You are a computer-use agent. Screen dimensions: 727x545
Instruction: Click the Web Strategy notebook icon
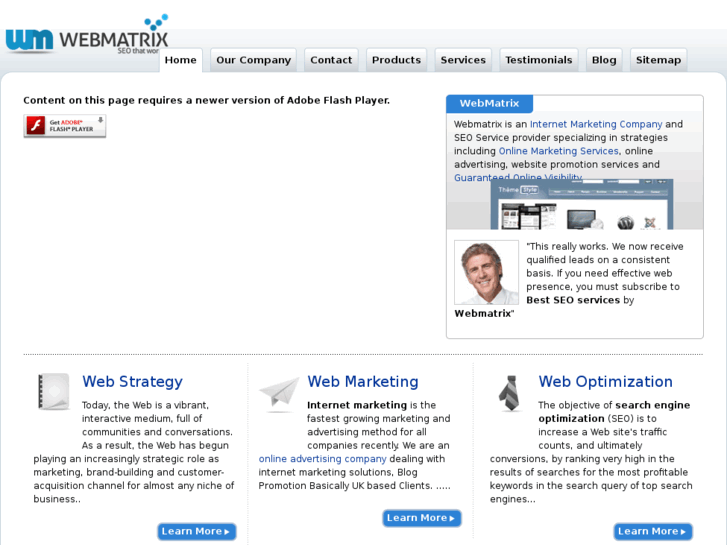(54, 392)
